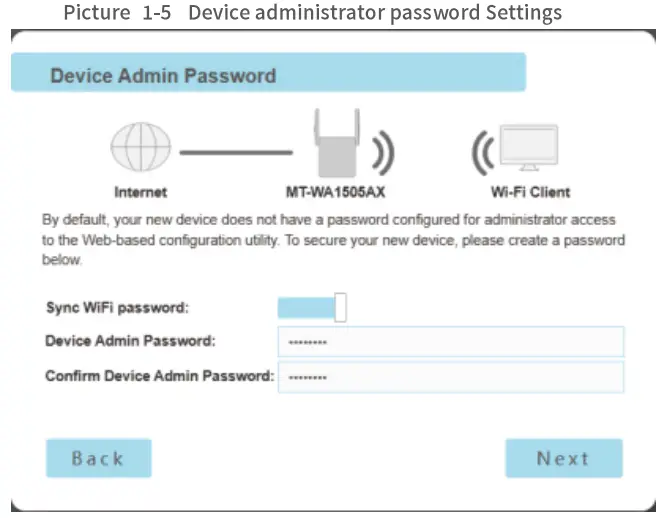Click the "Wi-Fi Client" label text
The height and width of the screenshot is (518, 663).
(530, 191)
